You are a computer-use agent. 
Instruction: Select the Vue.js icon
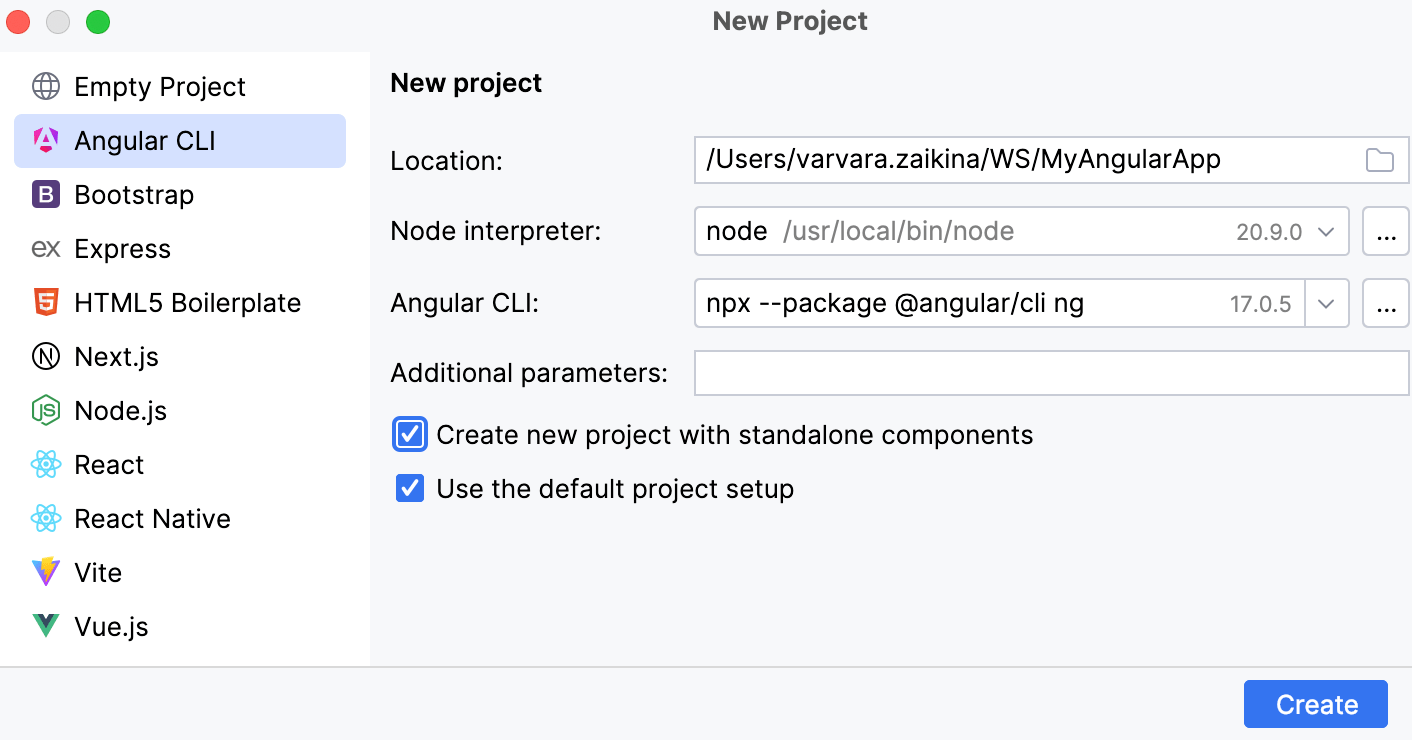click(x=44, y=626)
